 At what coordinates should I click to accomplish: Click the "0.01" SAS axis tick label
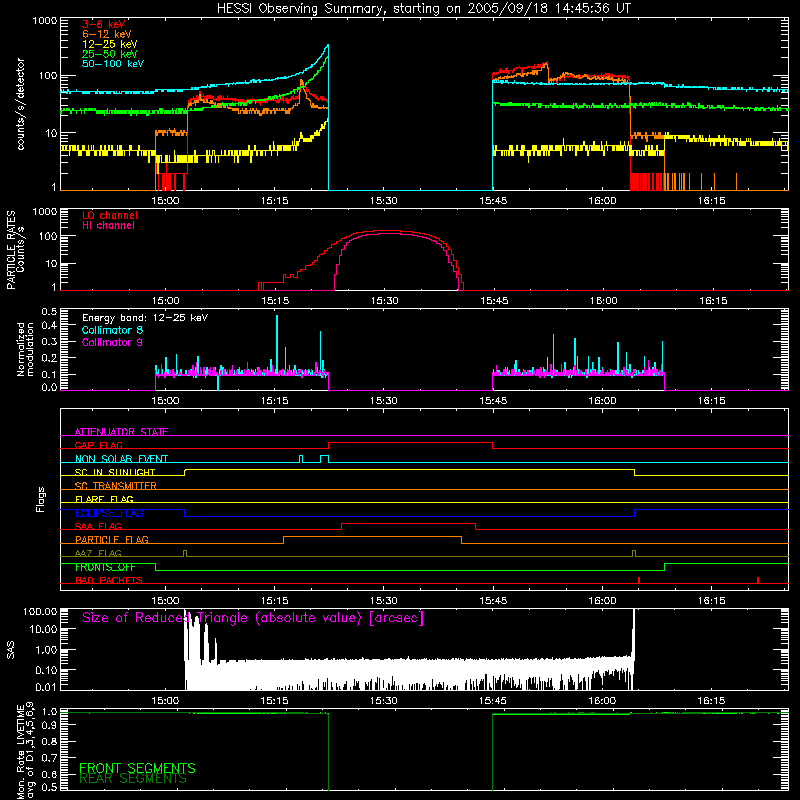click(46, 687)
